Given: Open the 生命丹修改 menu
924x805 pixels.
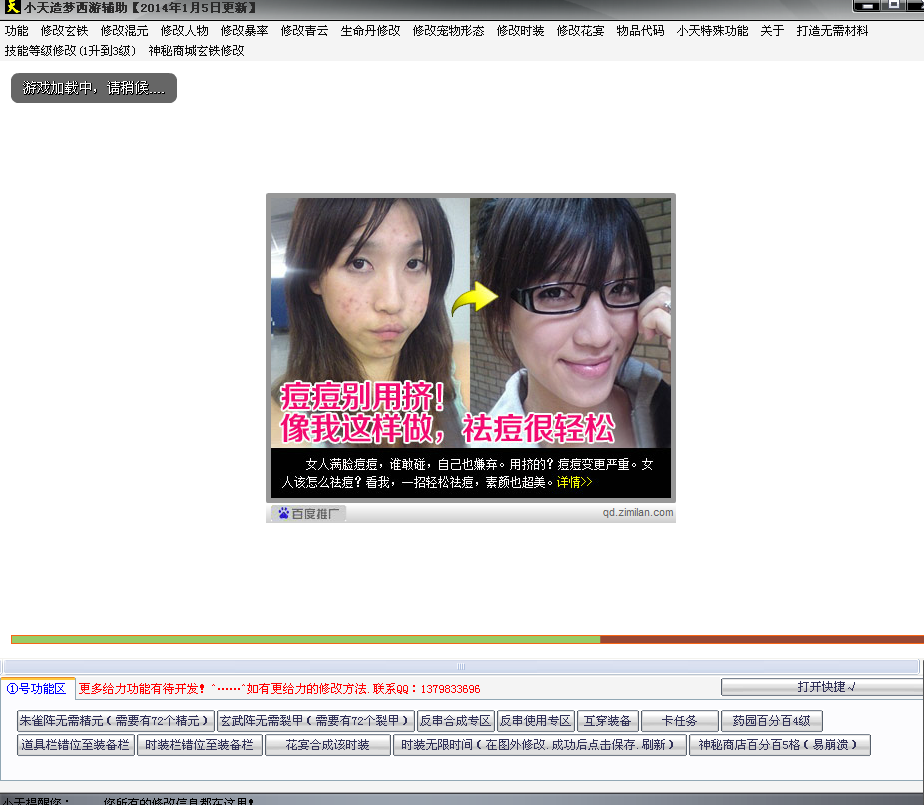Looking at the screenshot, I should 371,31.
